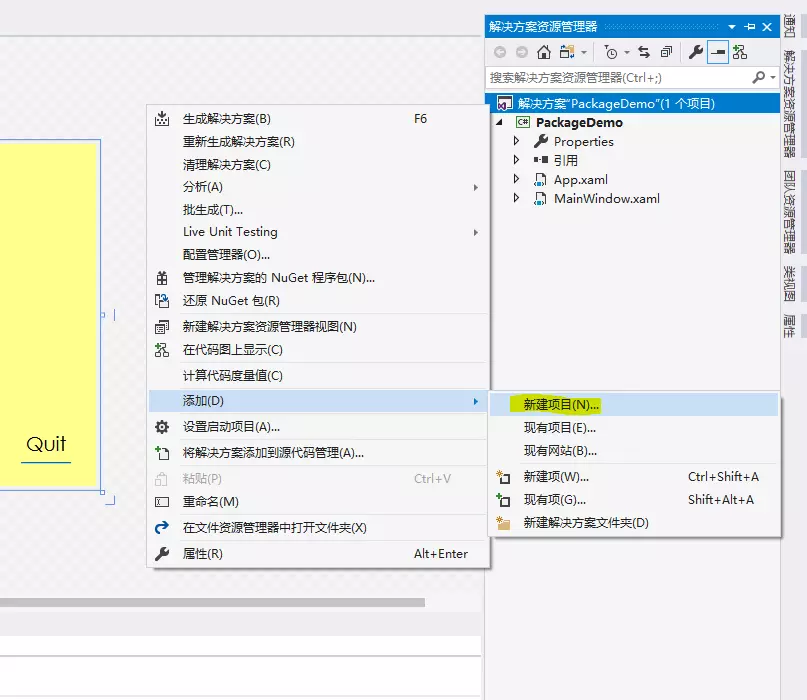Choose 属性(R) at menu bottom
Image resolution: width=807 pixels, height=700 pixels.
click(x=318, y=554)
